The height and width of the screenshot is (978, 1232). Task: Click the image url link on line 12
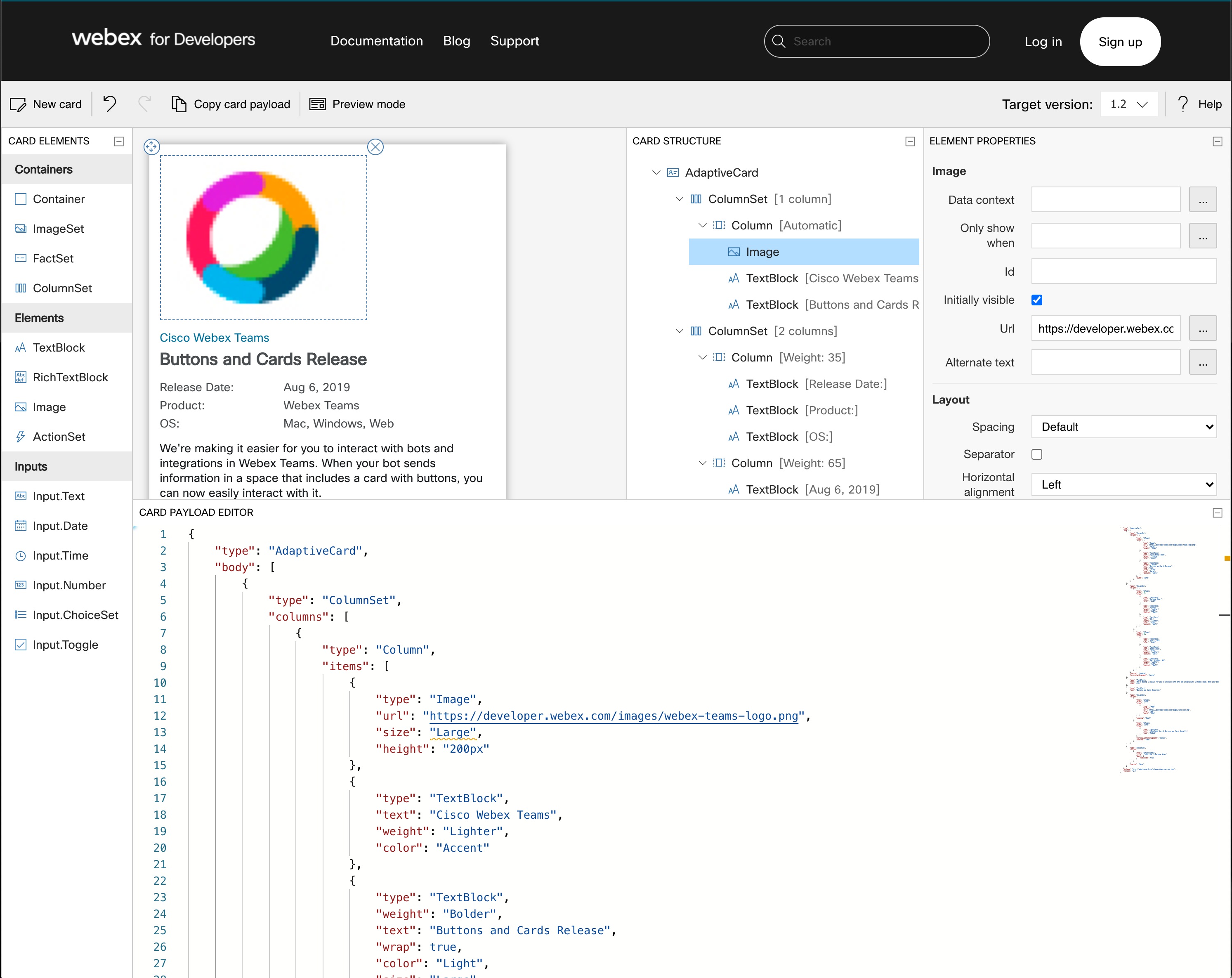(x=614, y=716)
